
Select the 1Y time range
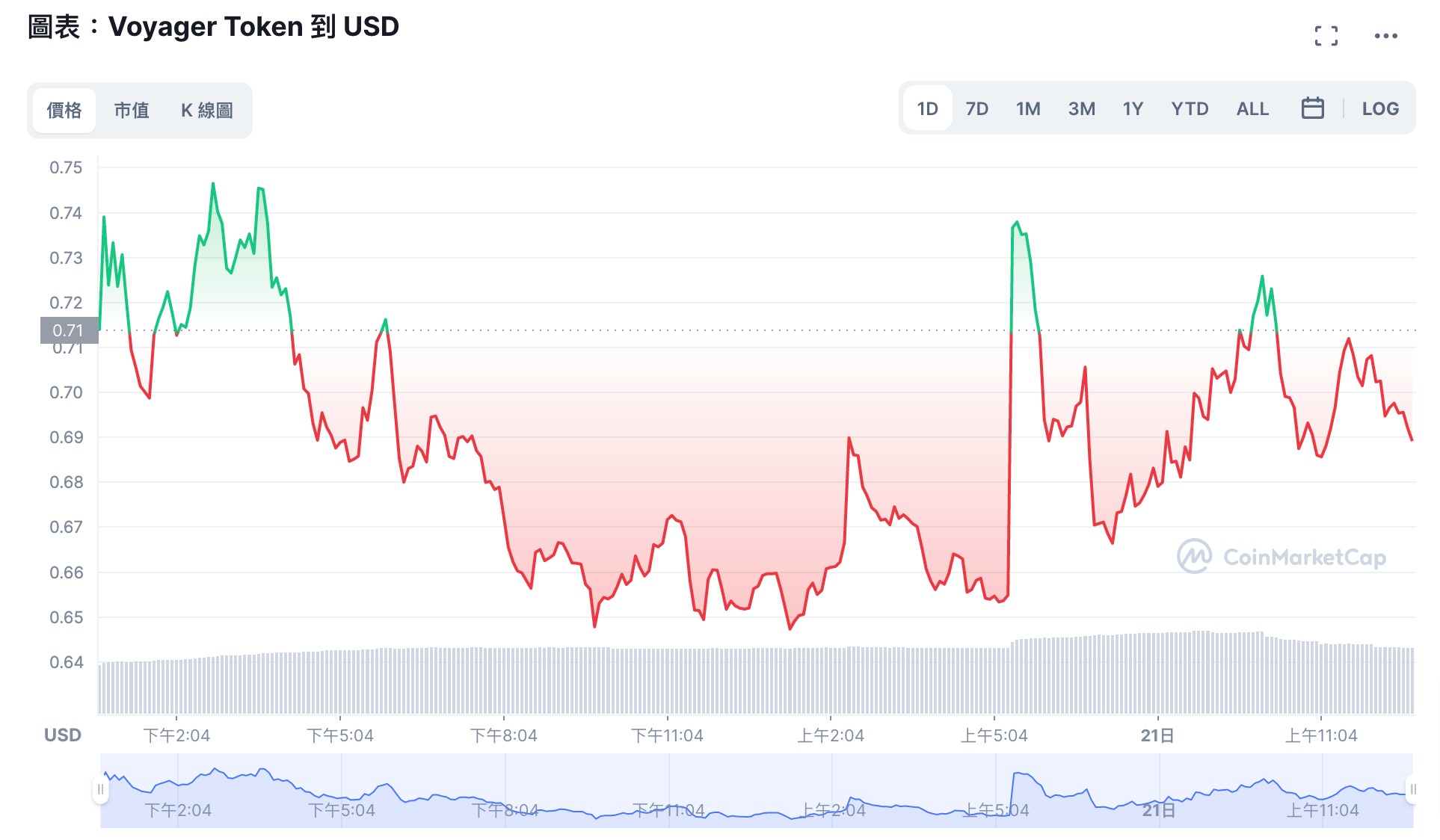[x=1133, y=108]
